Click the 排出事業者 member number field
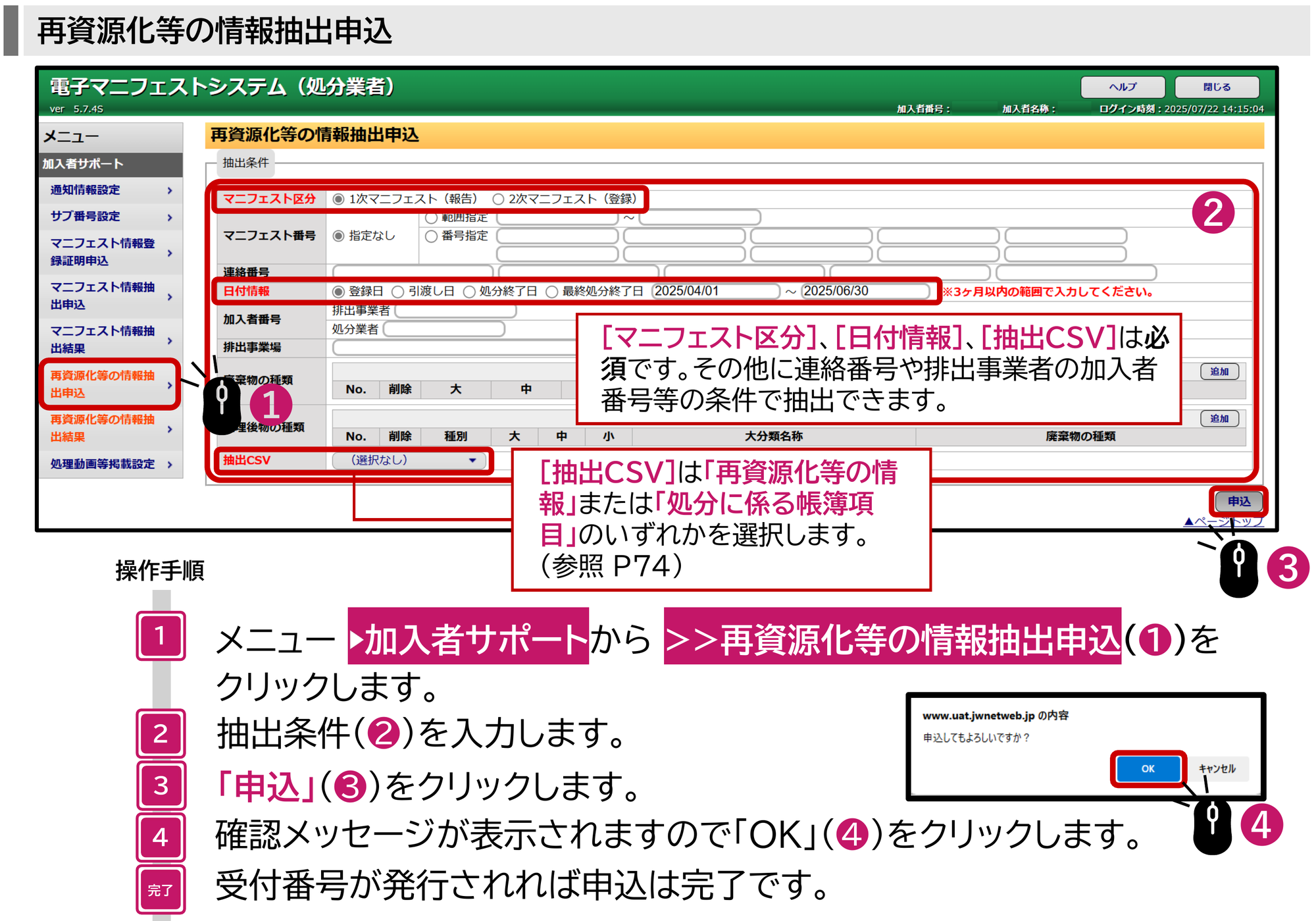Viewport: 1316px width, 921px height. pyautogui.click(x=455, y=311)
